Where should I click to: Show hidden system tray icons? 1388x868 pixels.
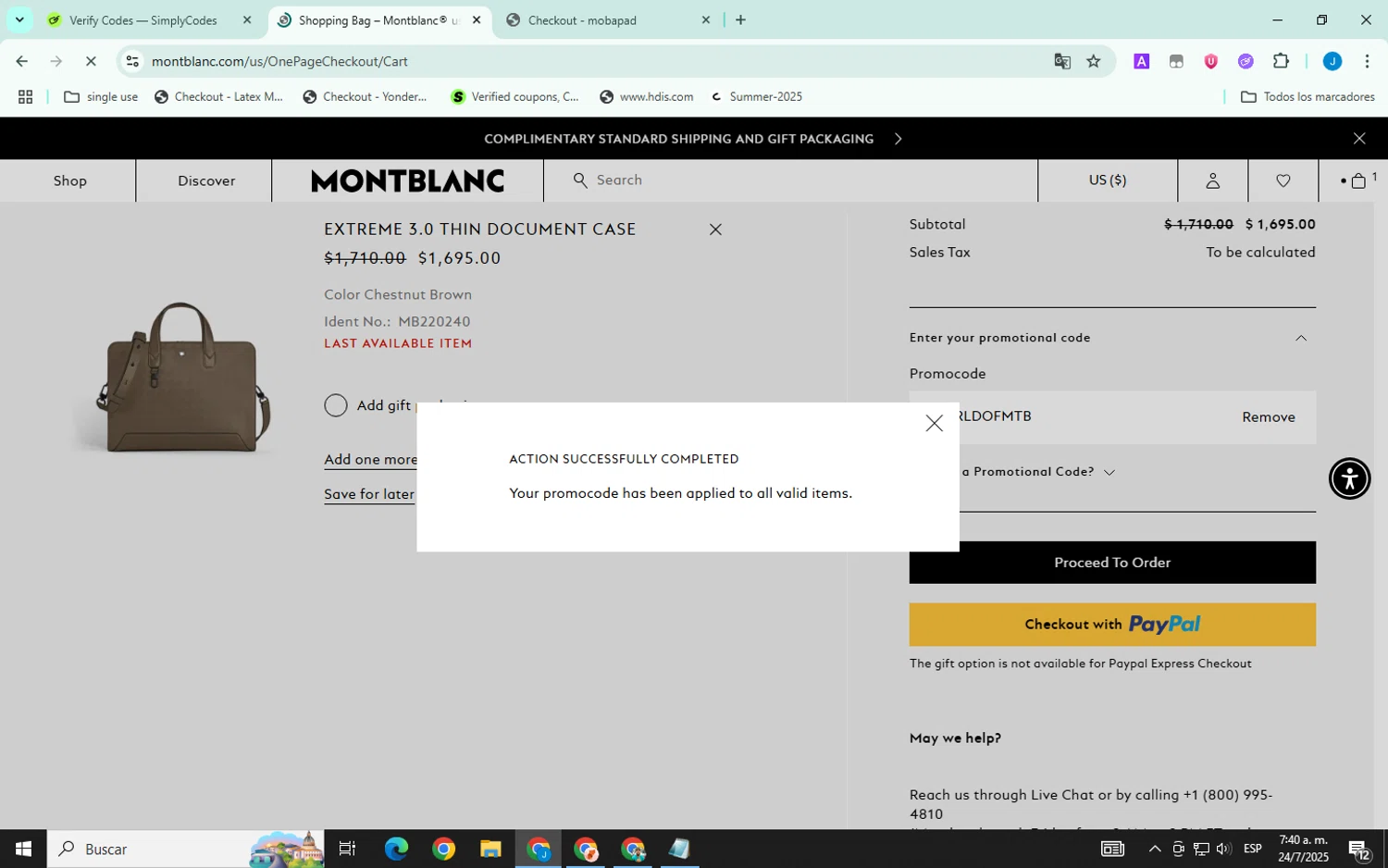1154,849
